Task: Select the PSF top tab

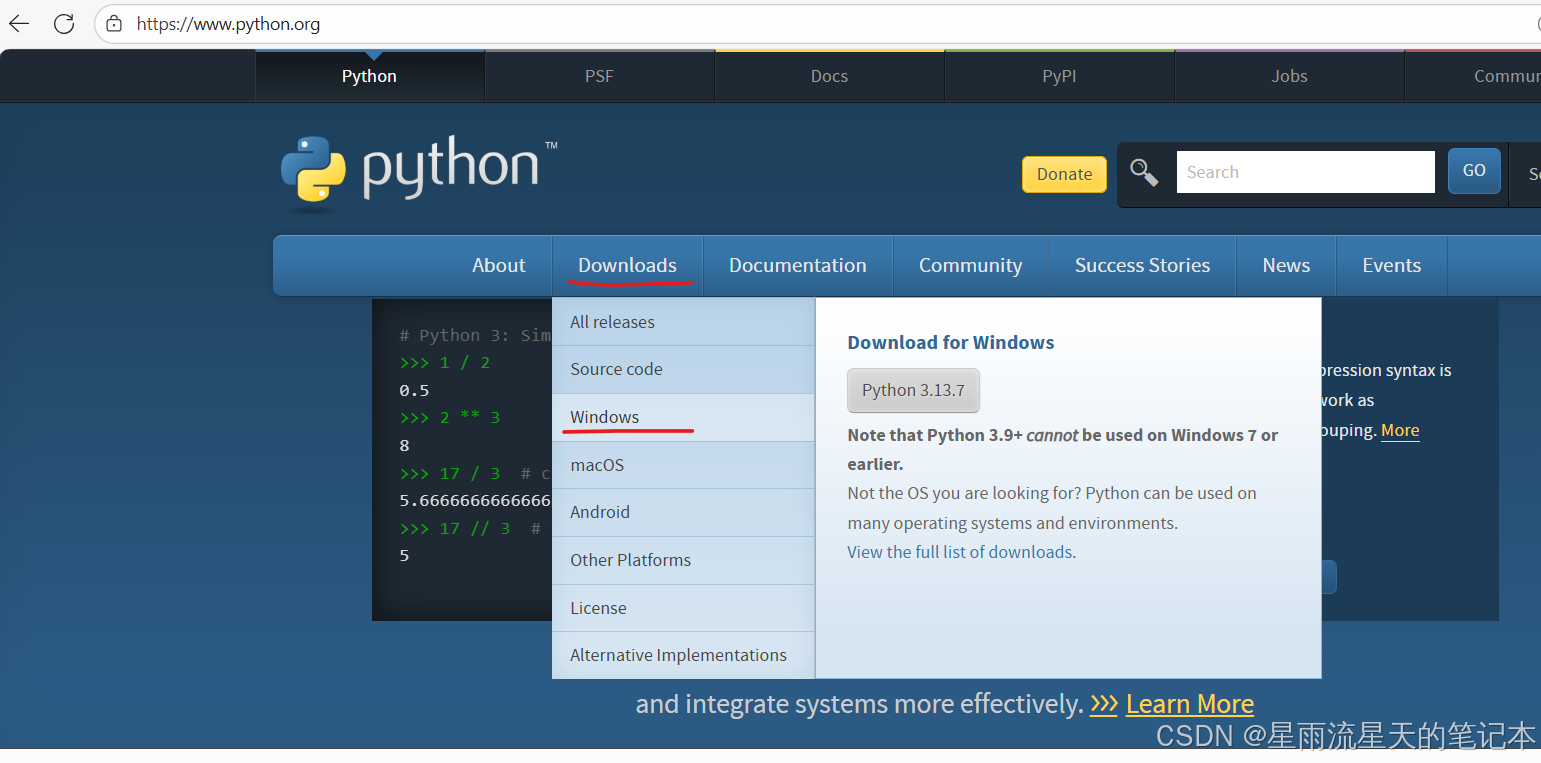Action: coord(599,76)
